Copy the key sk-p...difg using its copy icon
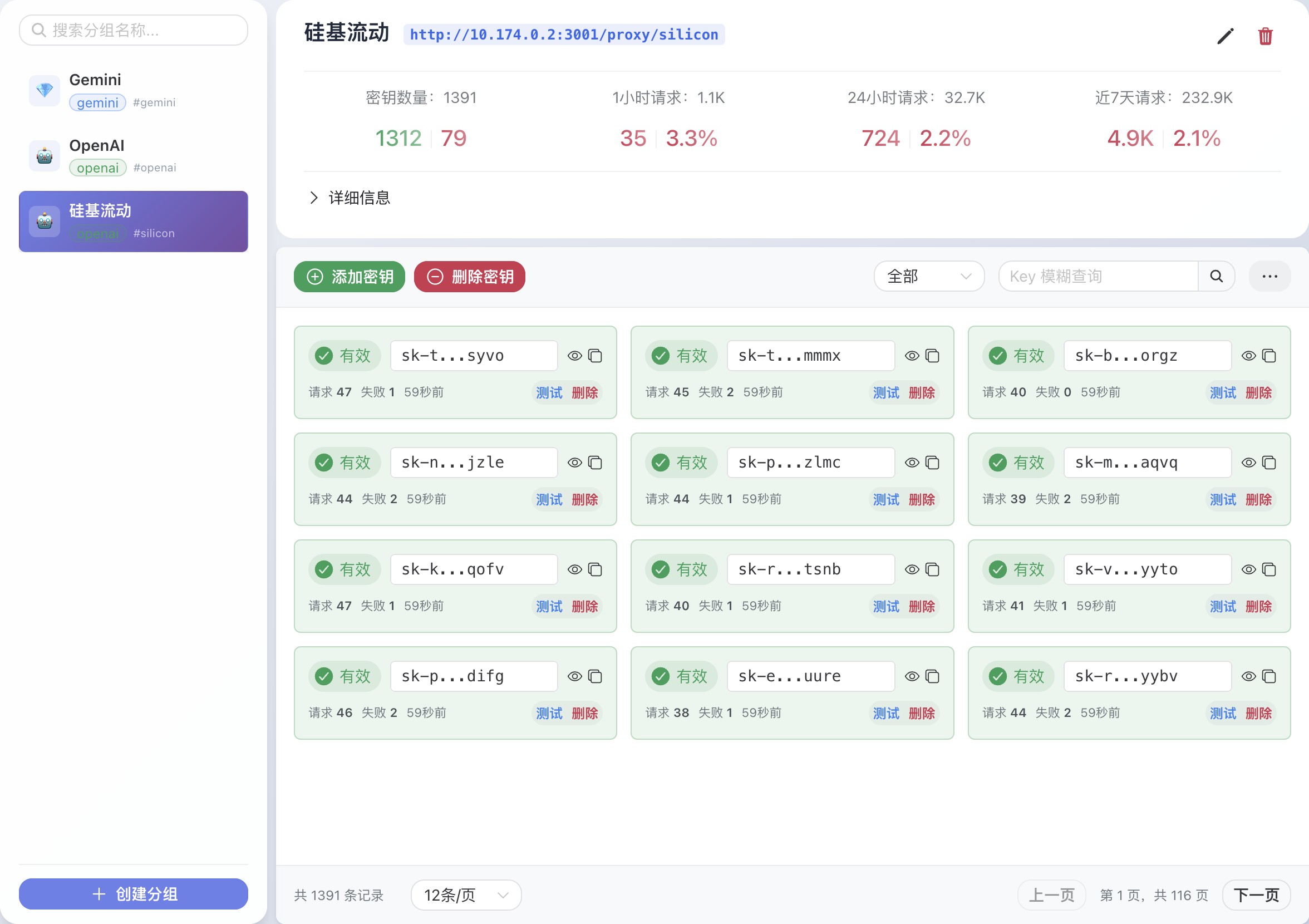 pyautogui.click(x=596, y=675)
